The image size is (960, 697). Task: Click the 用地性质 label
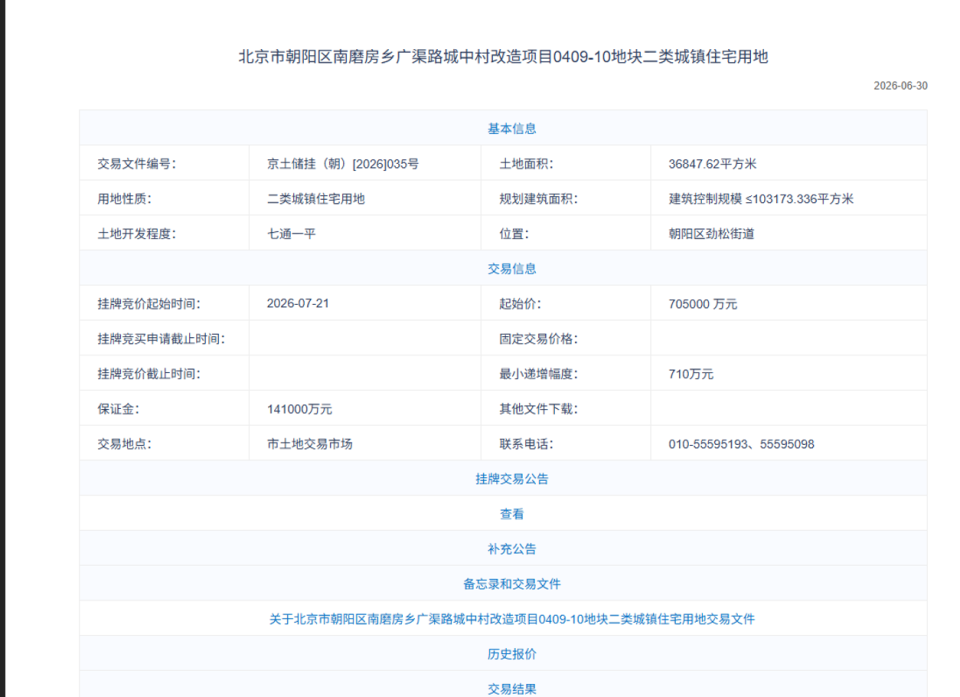pyautogui.click(x=124, y=199)
